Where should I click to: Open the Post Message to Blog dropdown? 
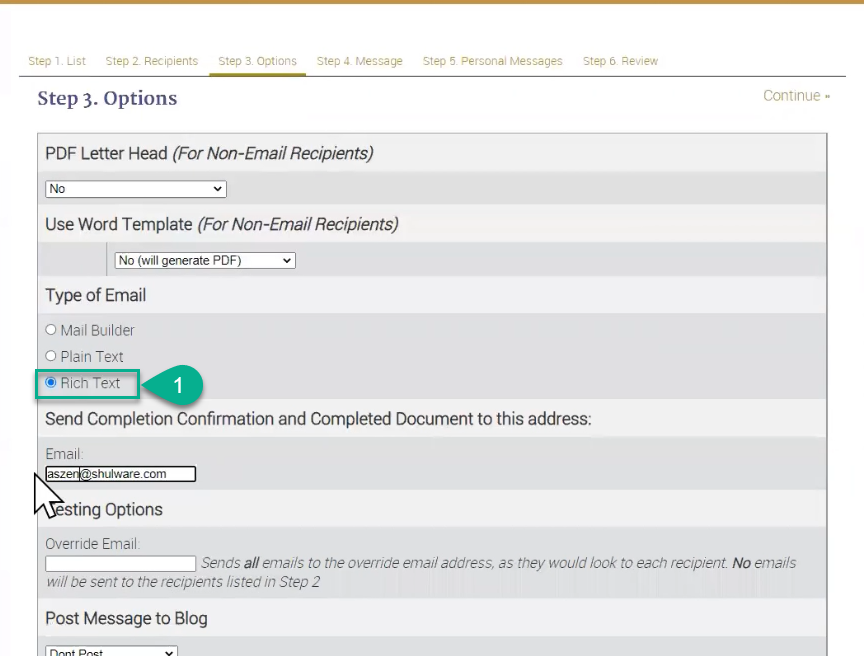point(111,651)
